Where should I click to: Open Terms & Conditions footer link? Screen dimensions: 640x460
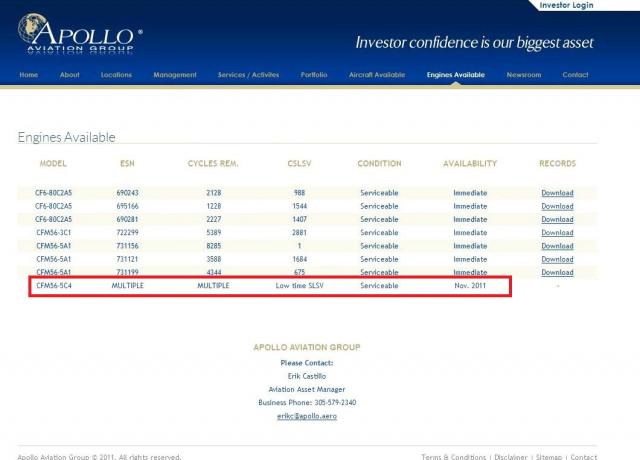pos(453,457)
